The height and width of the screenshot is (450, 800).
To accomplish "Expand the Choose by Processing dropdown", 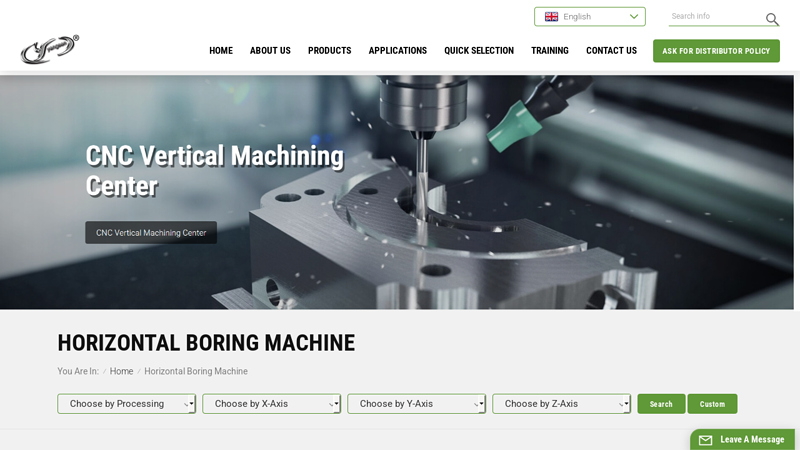I will pos(126,404).
